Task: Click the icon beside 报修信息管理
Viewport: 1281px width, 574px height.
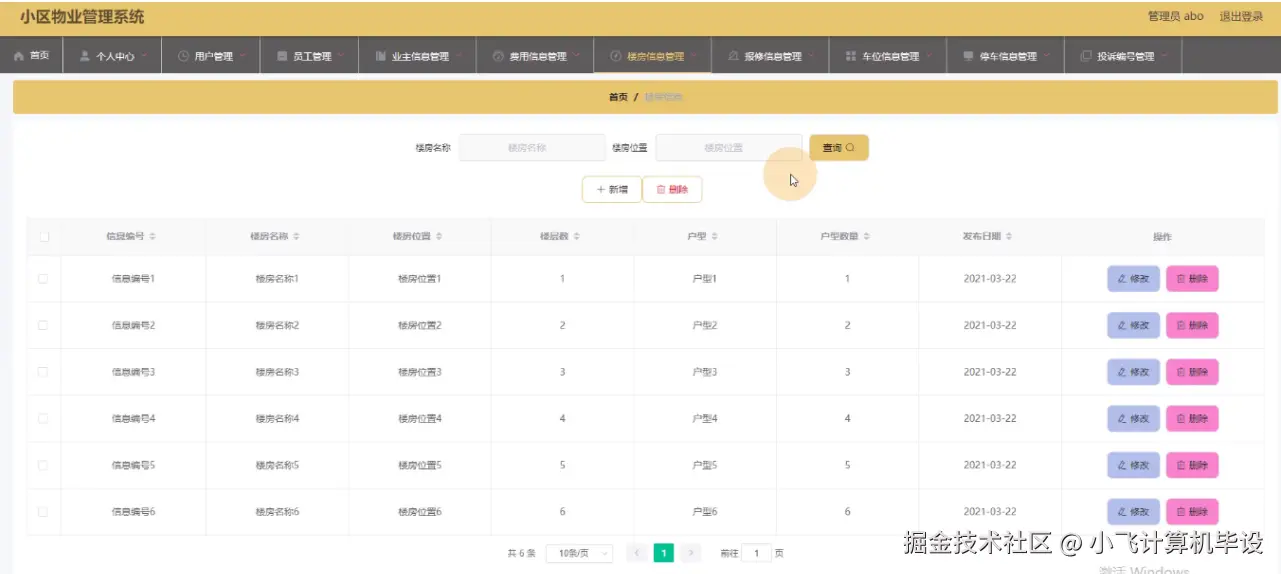Action: (734, 56)
